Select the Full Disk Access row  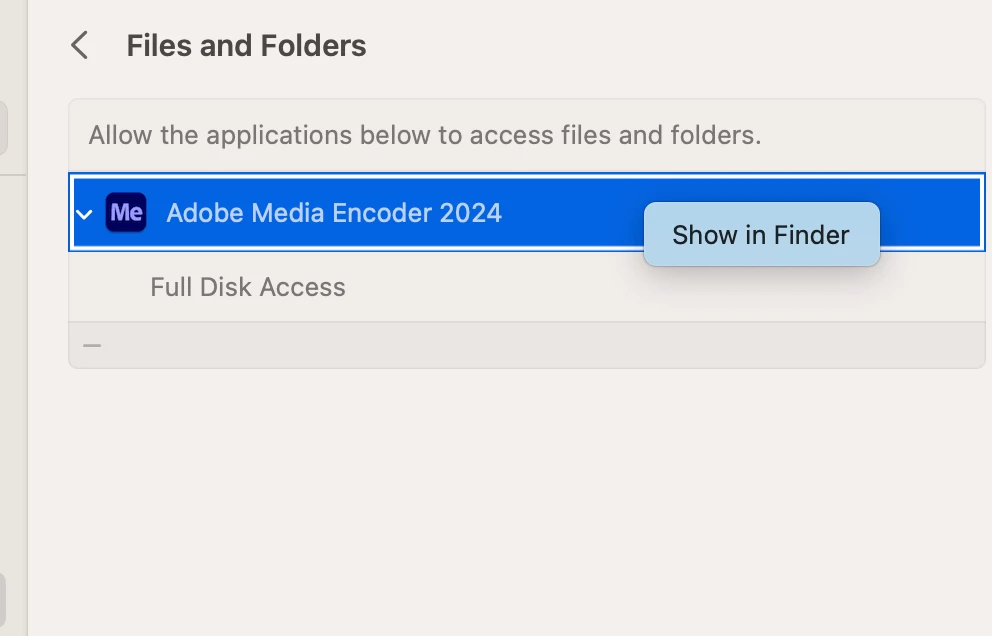coord(248,288)
